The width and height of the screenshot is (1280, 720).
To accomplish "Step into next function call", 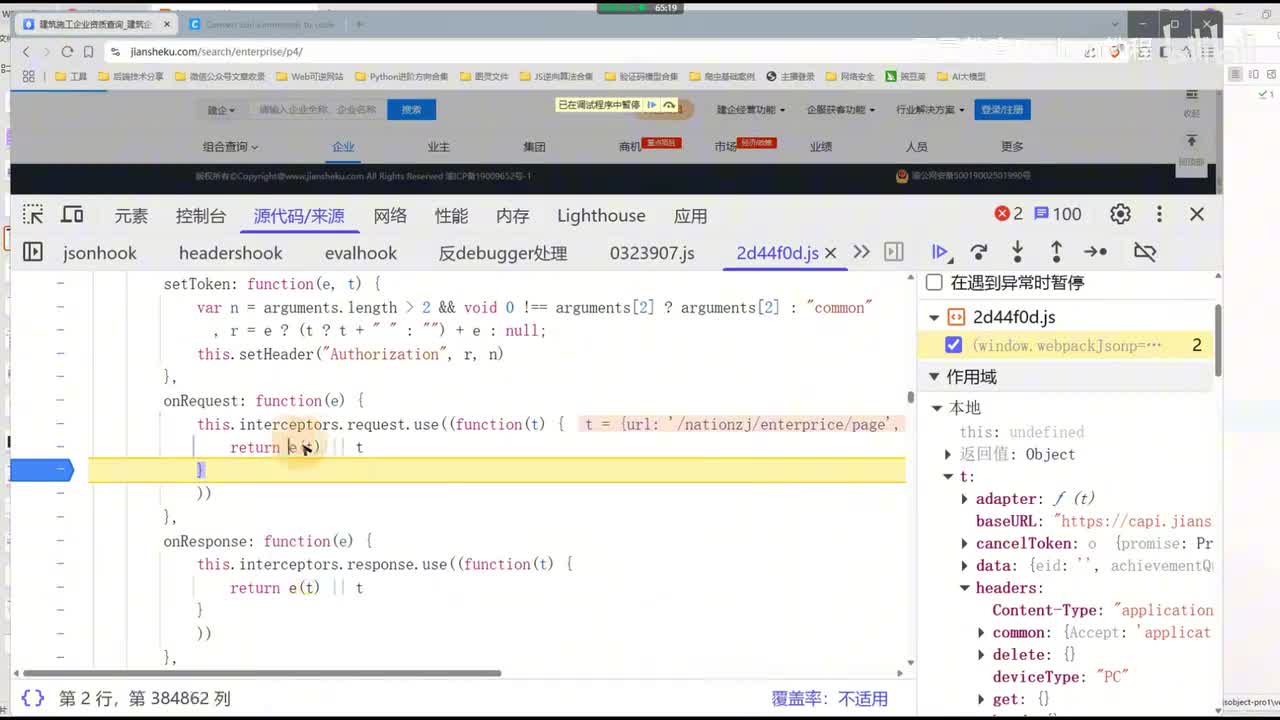I will point(1017,252).
